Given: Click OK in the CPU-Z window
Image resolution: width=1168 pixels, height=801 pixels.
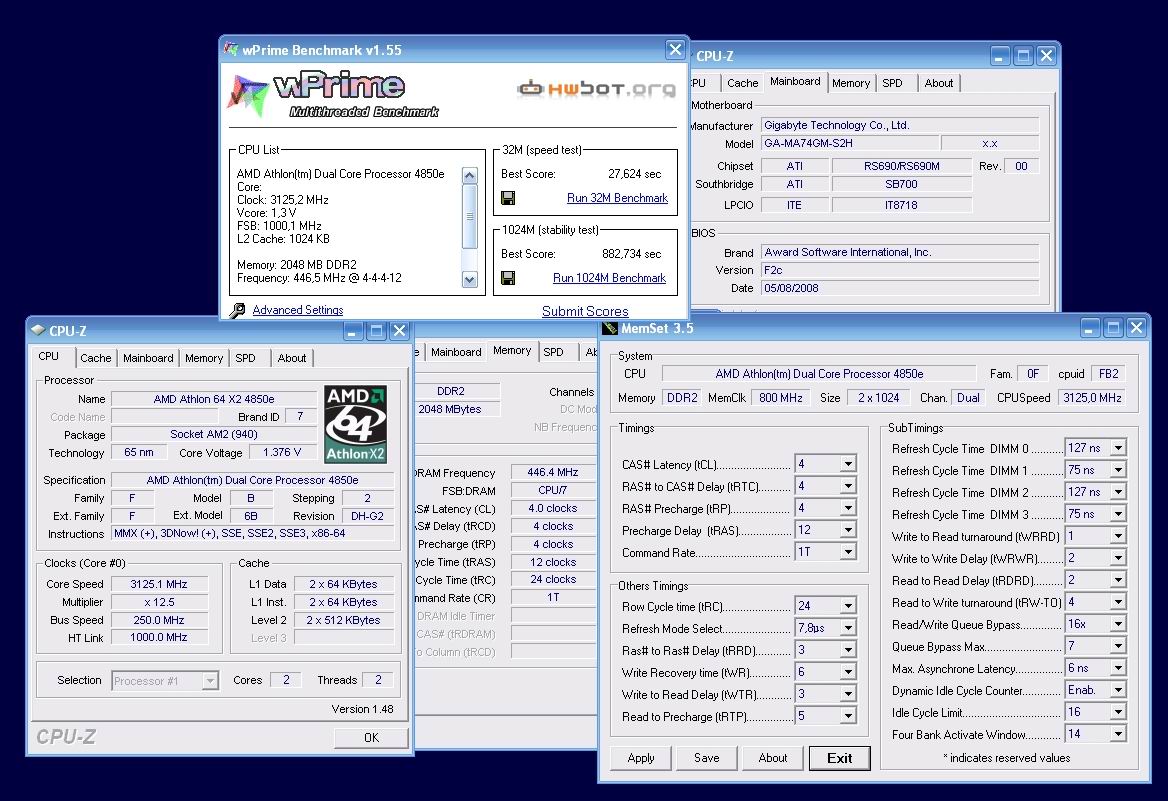Looking at the screenshot, I should (x=371, y=738).
